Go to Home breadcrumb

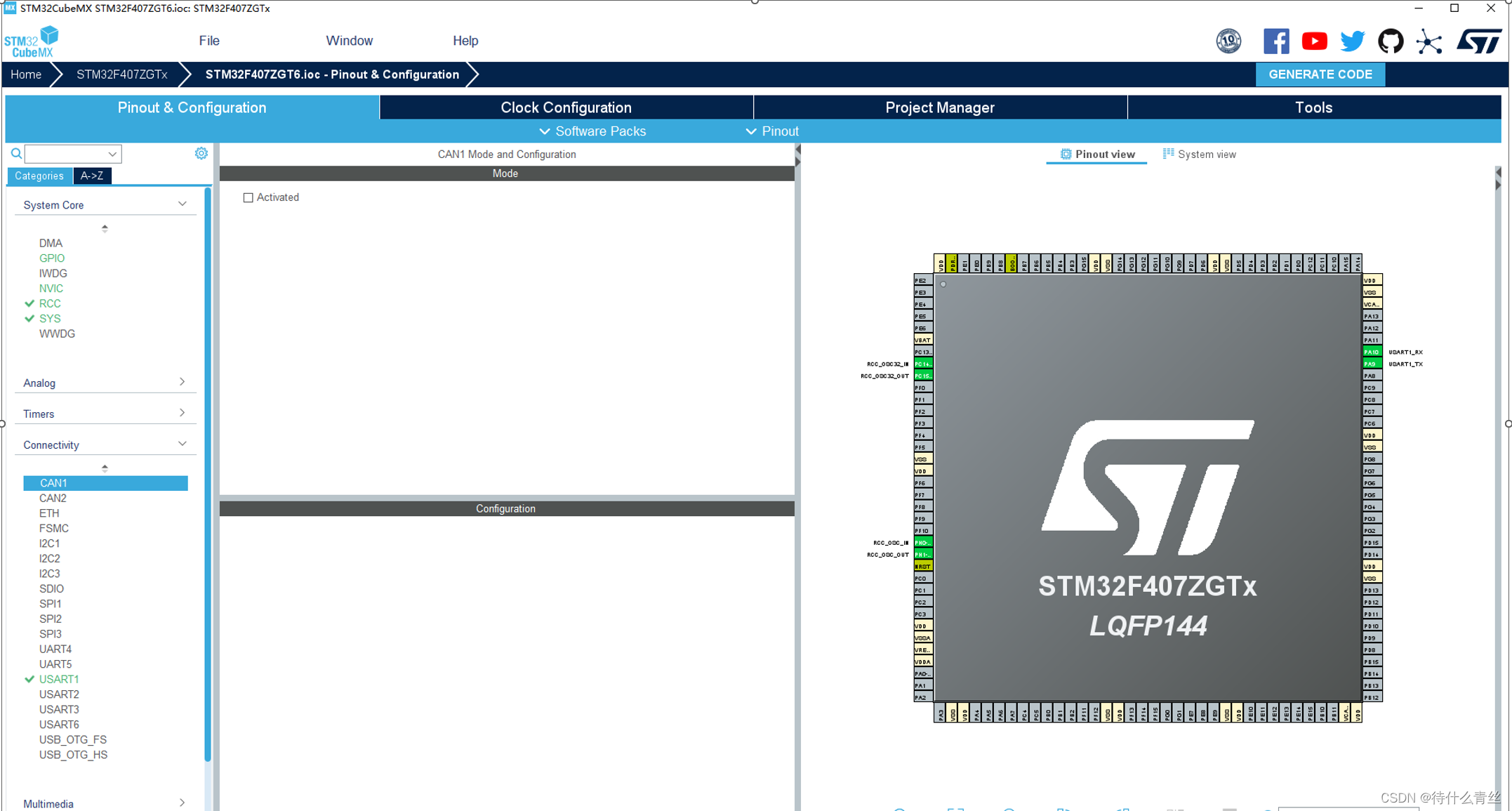coord(26,74)
